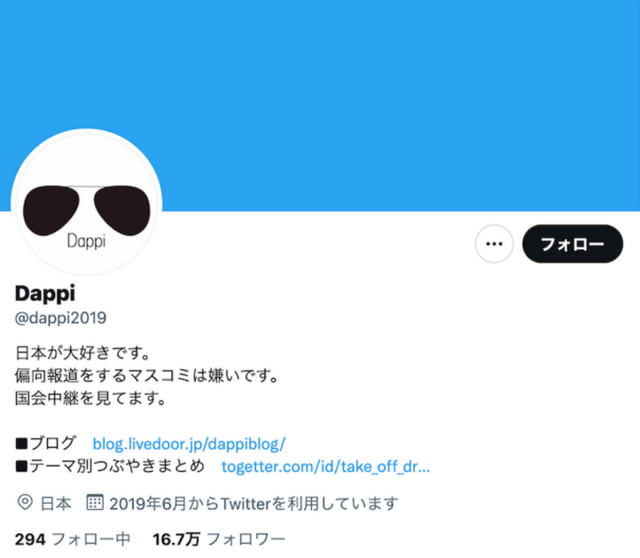Open the togetter.com/id/take_off_dr... link
Screen dimensions: 640x558
pos(325,466)
